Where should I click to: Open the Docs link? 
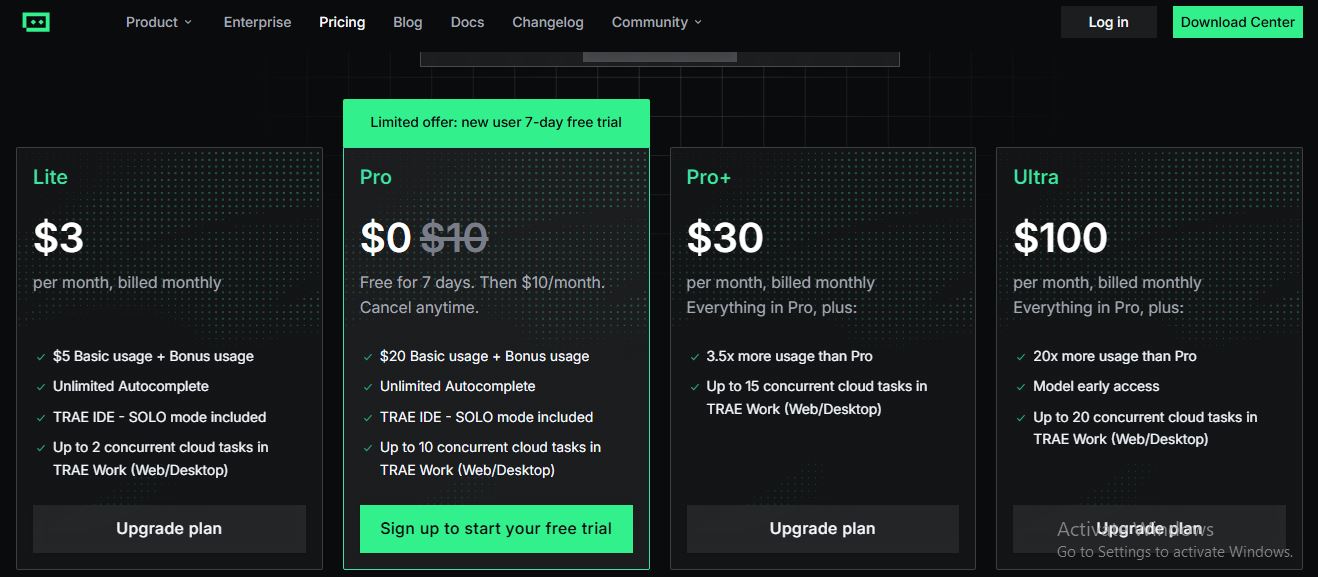[467, 22]
